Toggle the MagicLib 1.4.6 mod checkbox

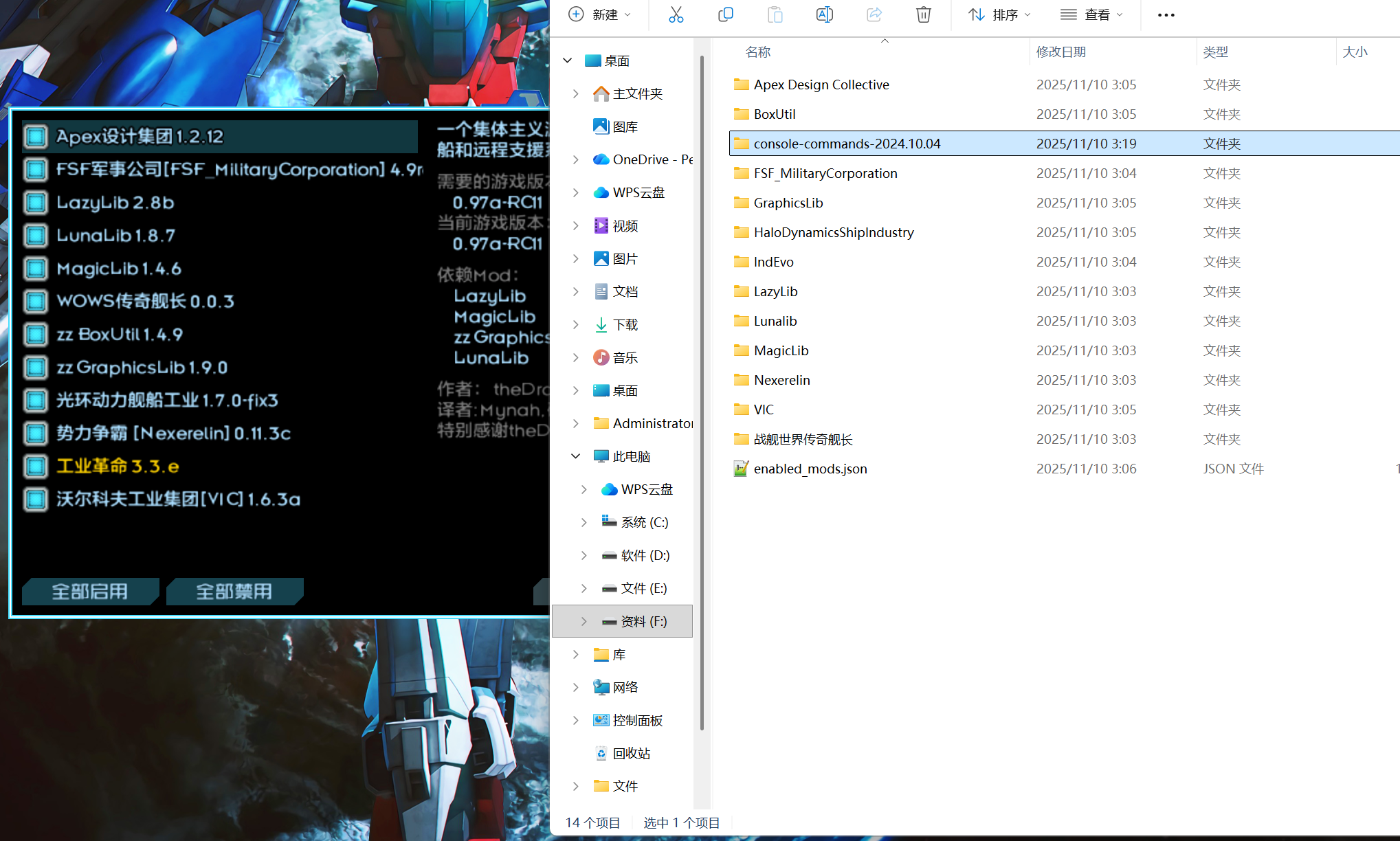[36, 269]
